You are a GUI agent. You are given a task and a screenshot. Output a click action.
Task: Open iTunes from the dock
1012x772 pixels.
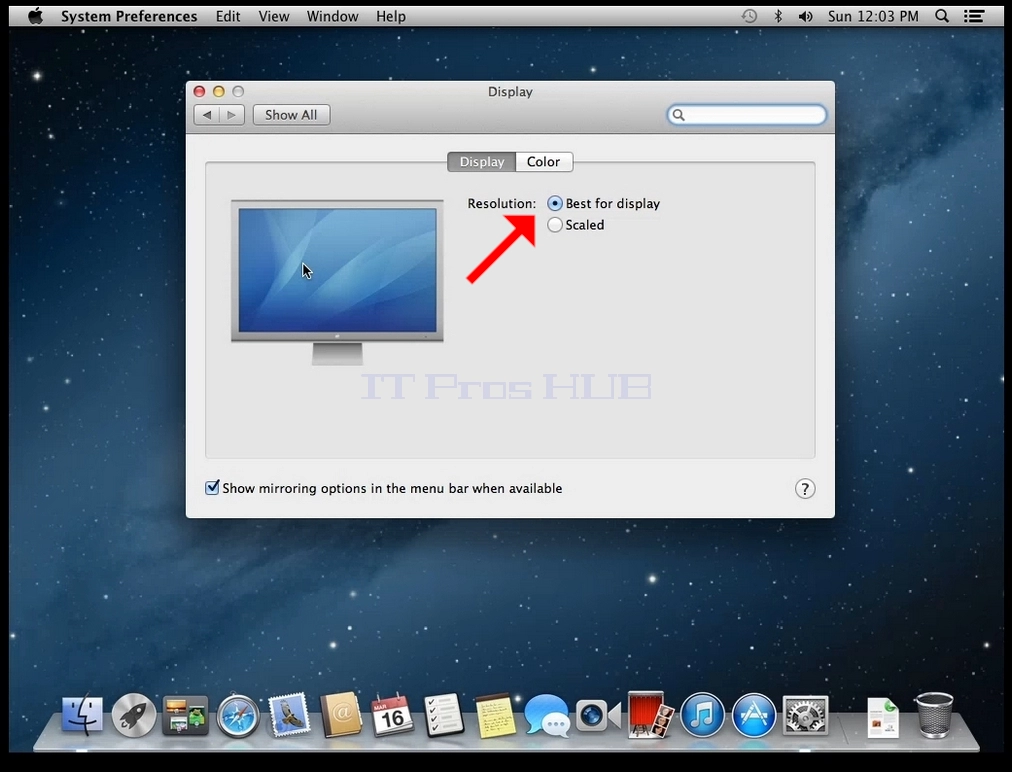point(702,715)
